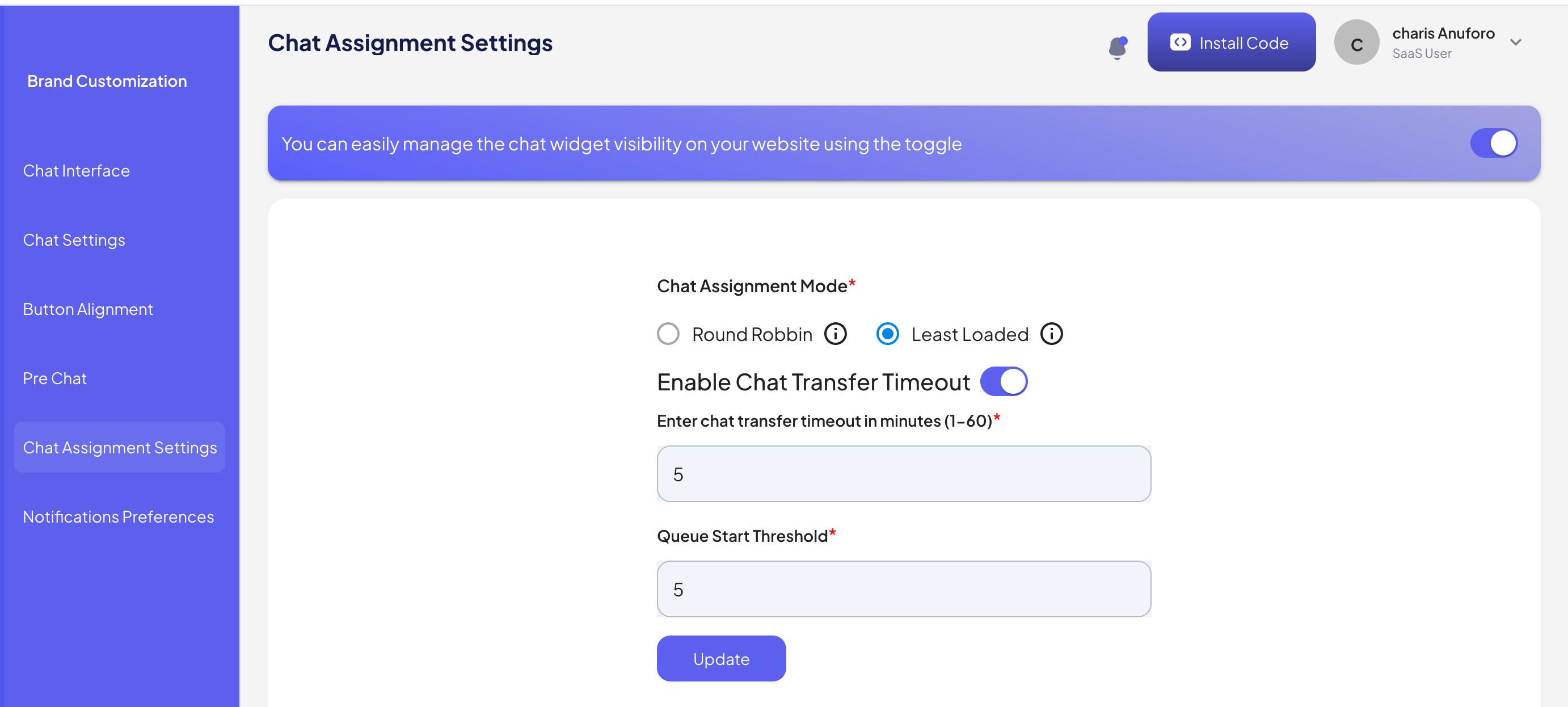Click the Round Robbin info icon
The height and width of the screenshot is (707, 1568).
(x=835, y=334)
